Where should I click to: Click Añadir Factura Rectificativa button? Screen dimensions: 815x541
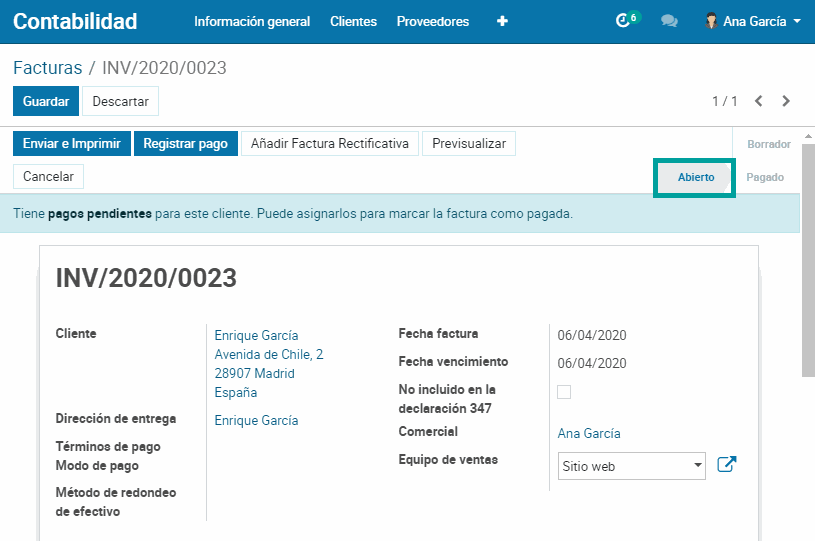coord(330,144)
